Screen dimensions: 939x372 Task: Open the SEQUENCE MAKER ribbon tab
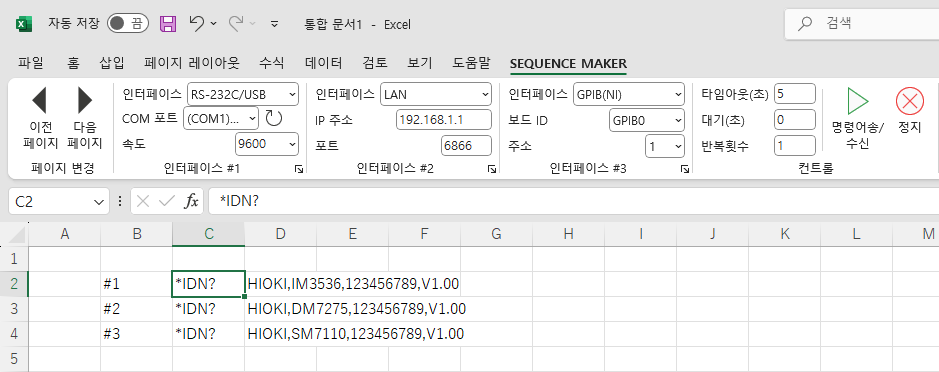[x=568, y=63]
